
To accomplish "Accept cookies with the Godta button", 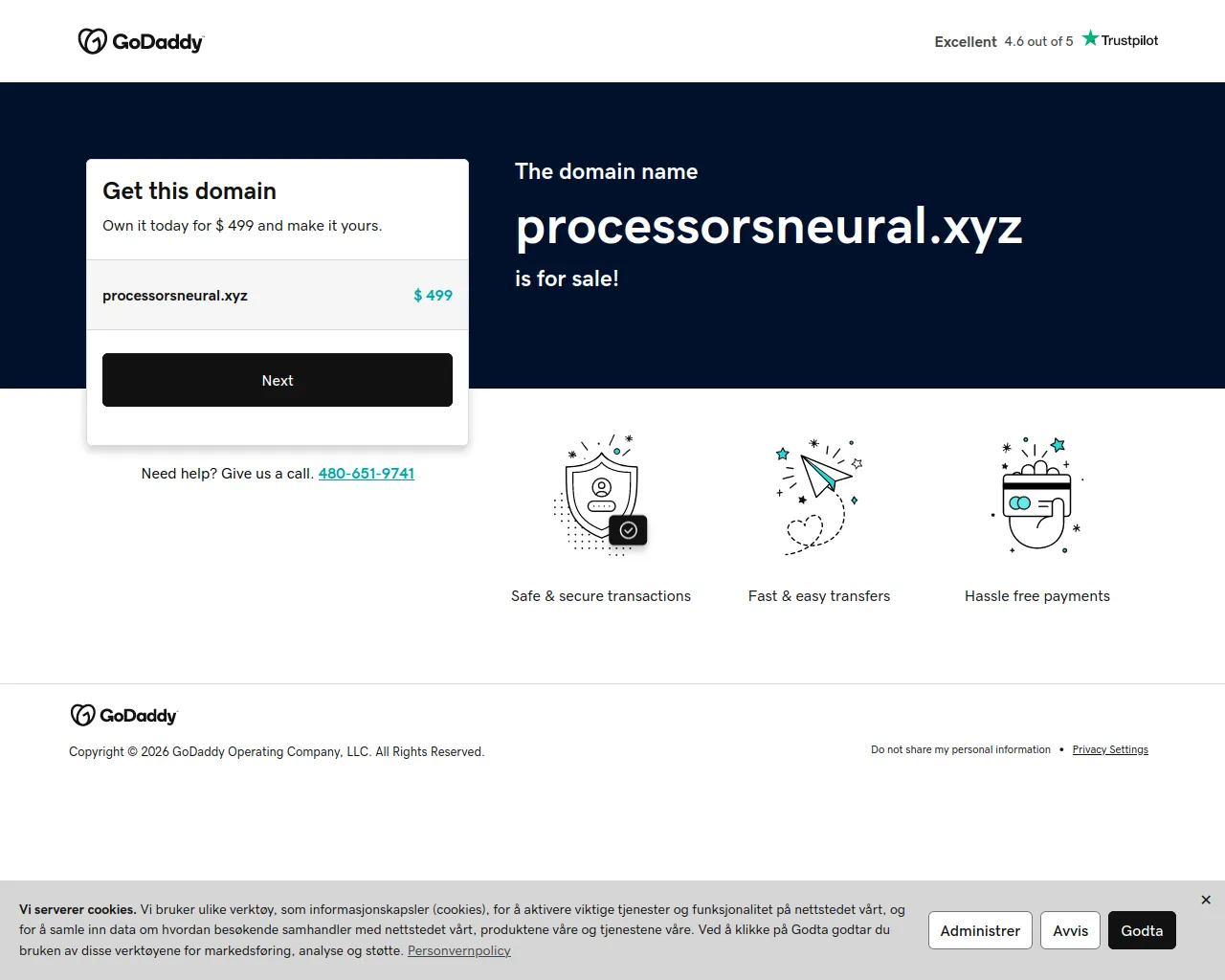I will pyautogui.click(x=1142, y=930).
